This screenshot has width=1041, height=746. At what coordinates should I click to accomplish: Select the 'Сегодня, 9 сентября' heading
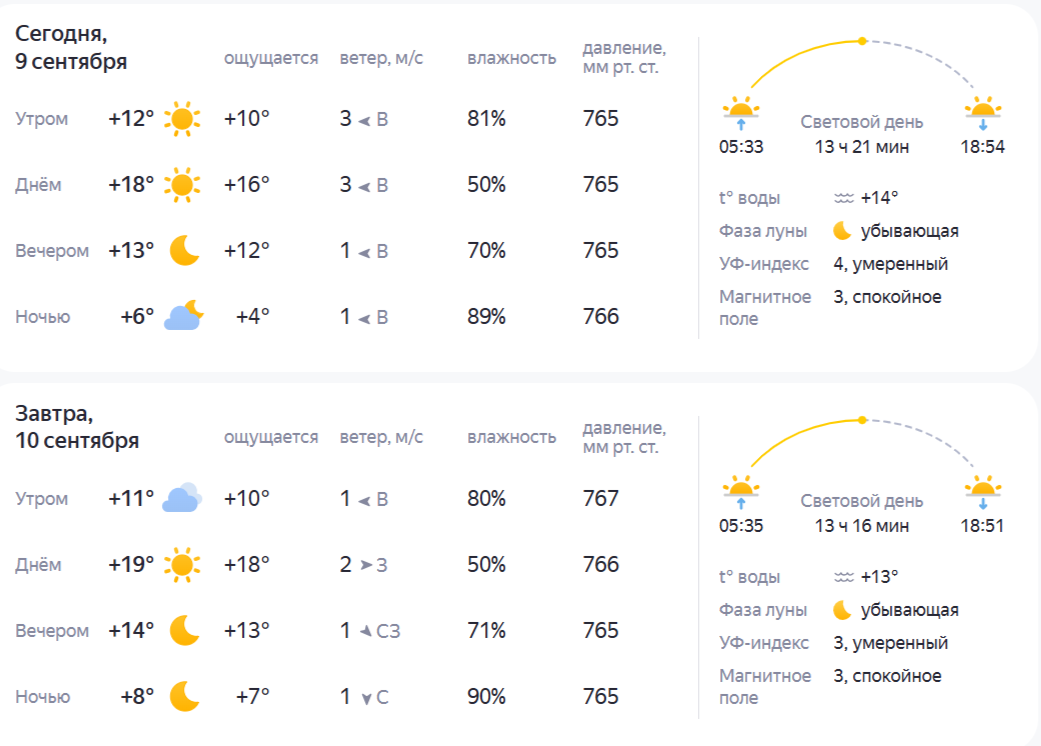tap(71, 47)
